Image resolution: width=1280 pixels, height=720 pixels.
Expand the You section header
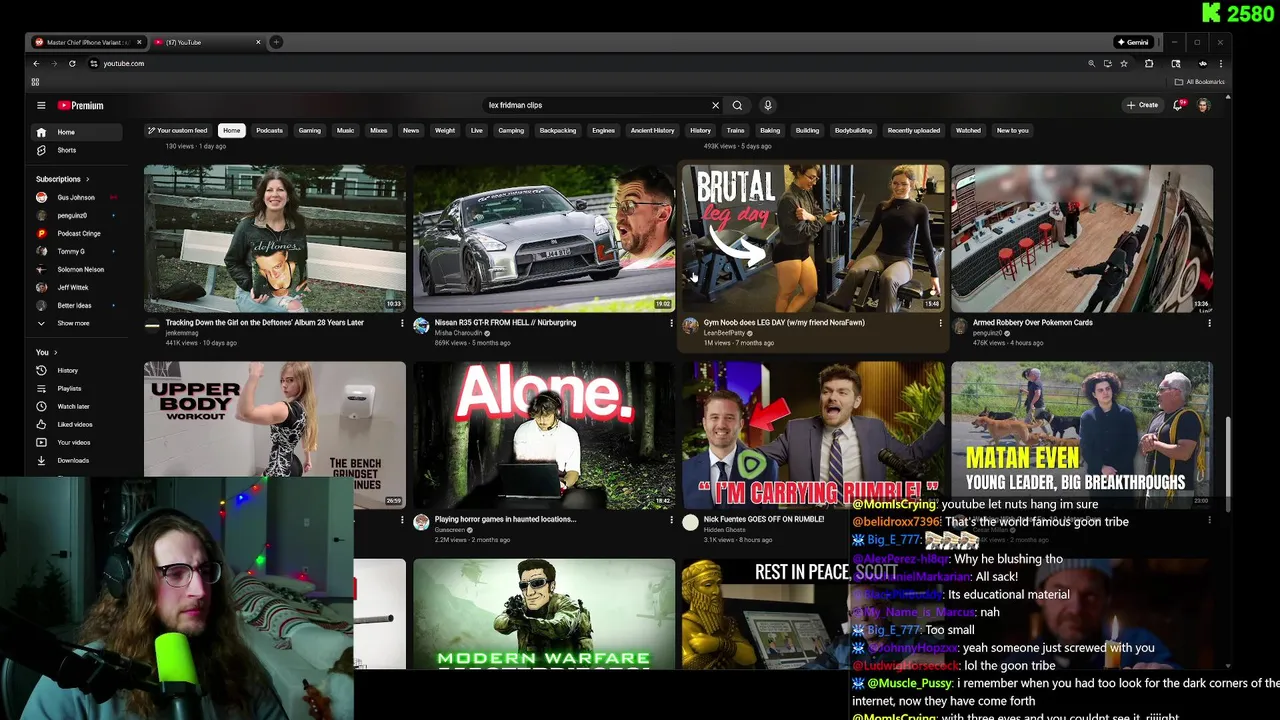[x=47, y=352]
